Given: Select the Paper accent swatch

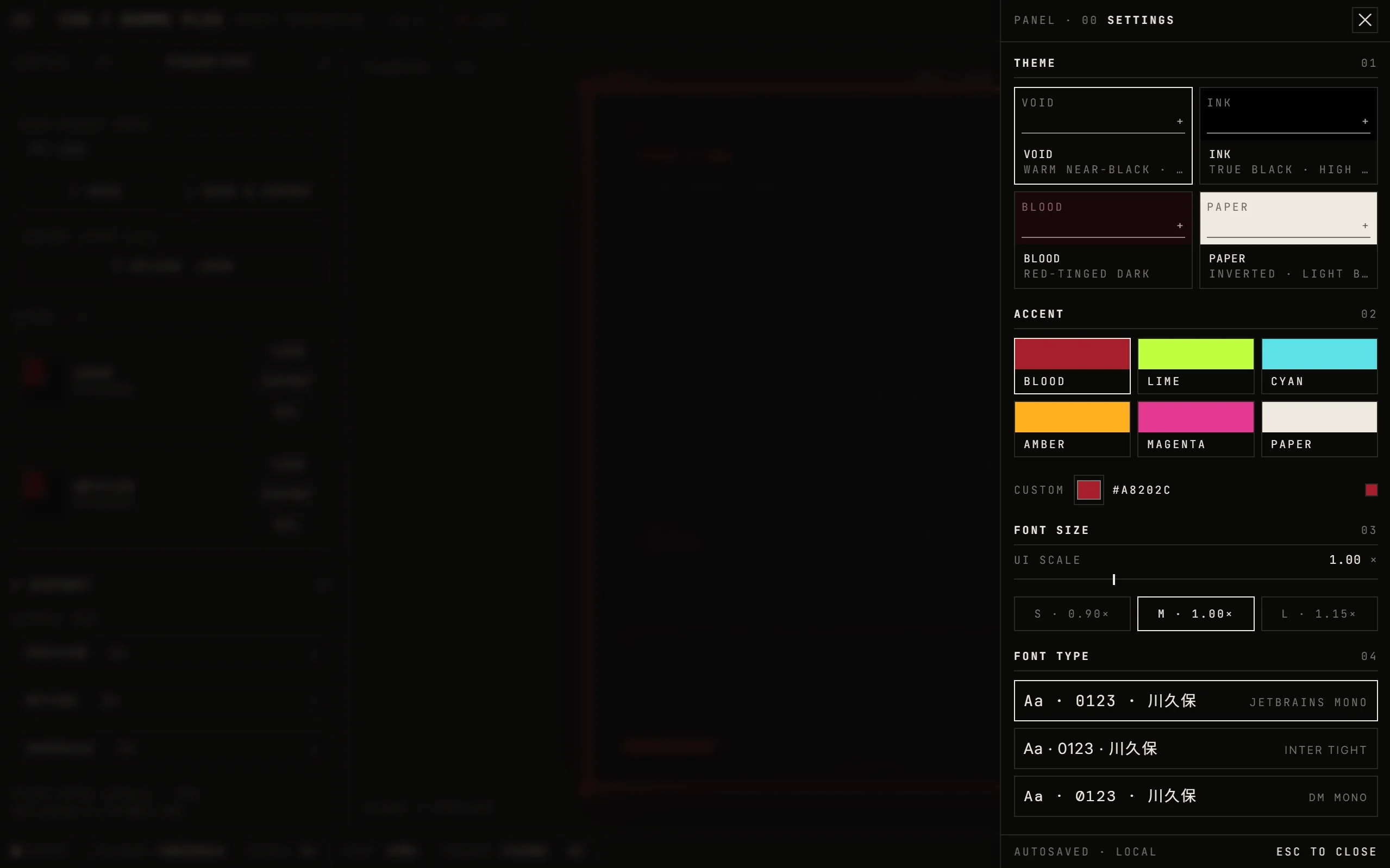Looking at the screenshot, I should (1319, 430).
